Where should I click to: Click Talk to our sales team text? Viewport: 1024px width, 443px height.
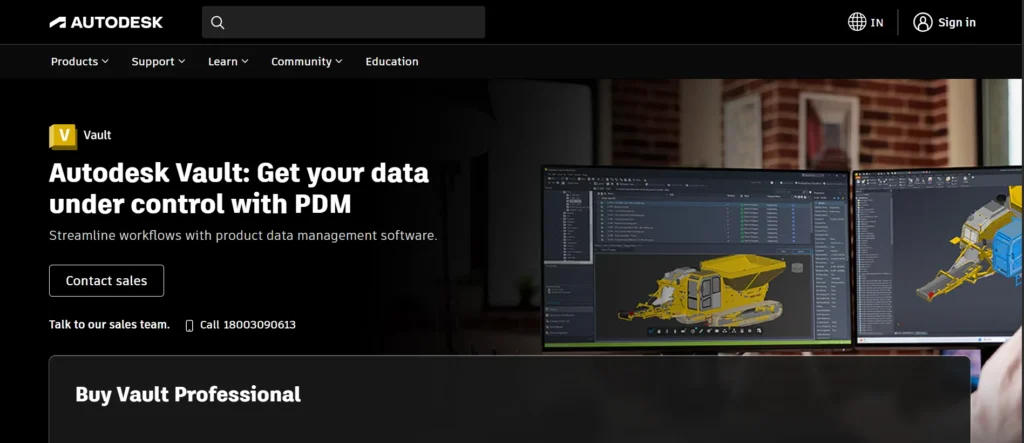(x=109, y=325)
